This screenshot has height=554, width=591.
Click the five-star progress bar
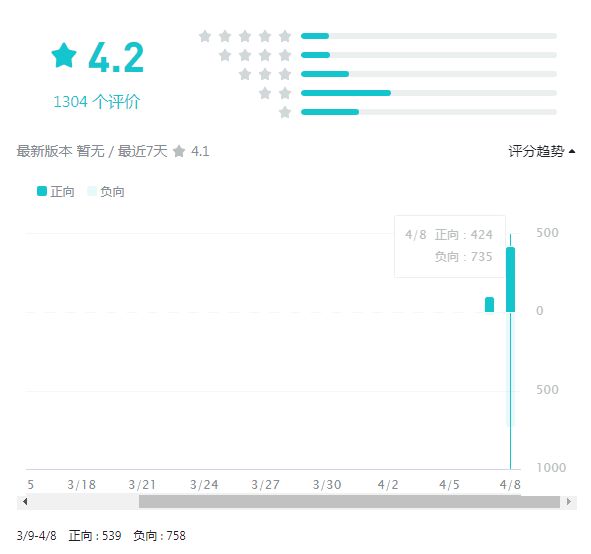coord(429,36)
